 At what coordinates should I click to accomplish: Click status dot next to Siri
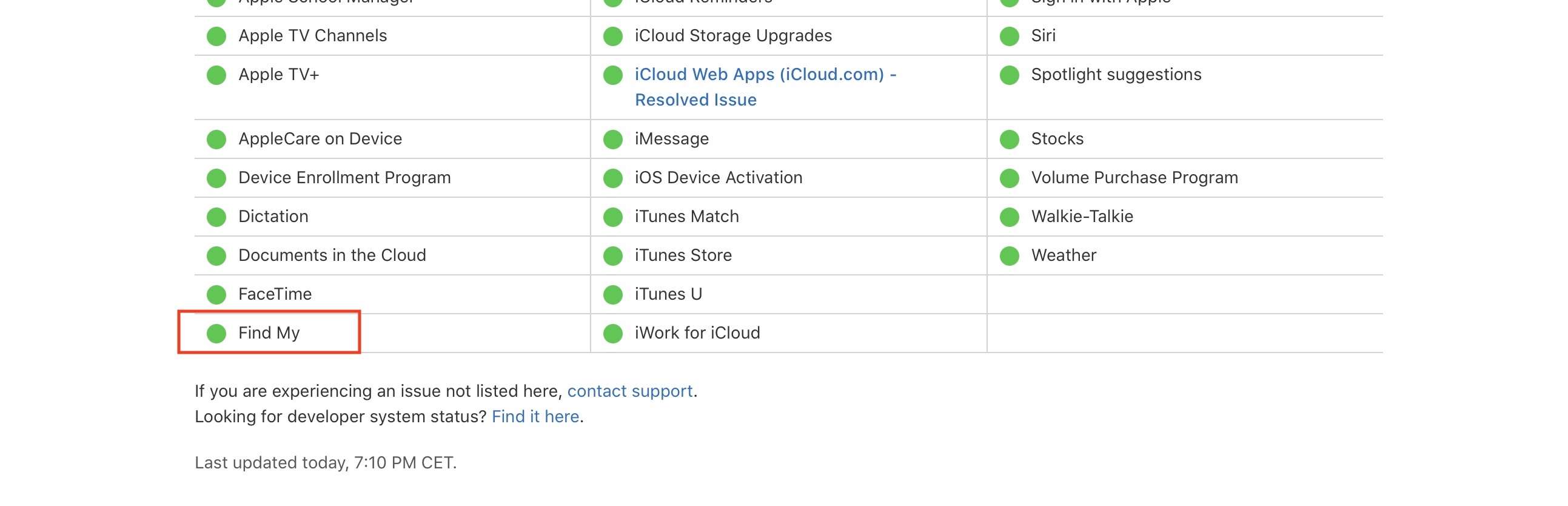click(x=1008, y=36)
